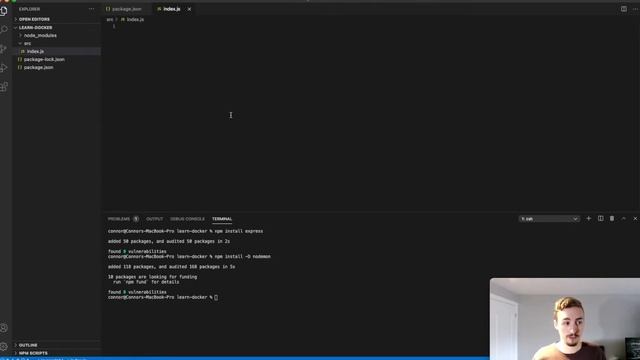
Task: Create a new terminal with plus icon
Action: (589, 219)
